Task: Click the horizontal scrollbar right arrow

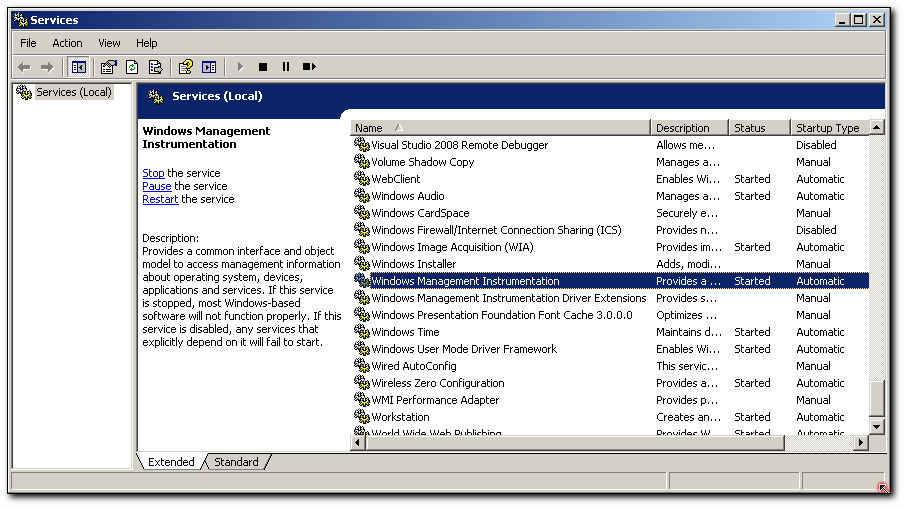Action: [861, 443]
